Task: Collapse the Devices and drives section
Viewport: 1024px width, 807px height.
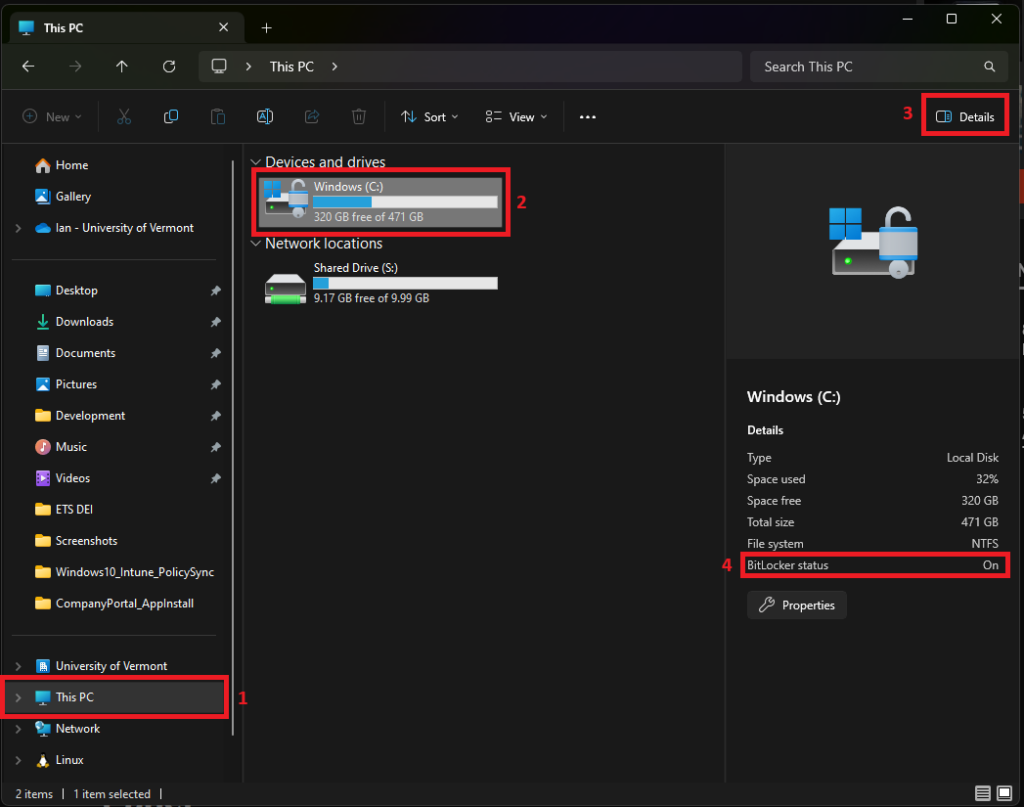Action: [x=256, y=162]
